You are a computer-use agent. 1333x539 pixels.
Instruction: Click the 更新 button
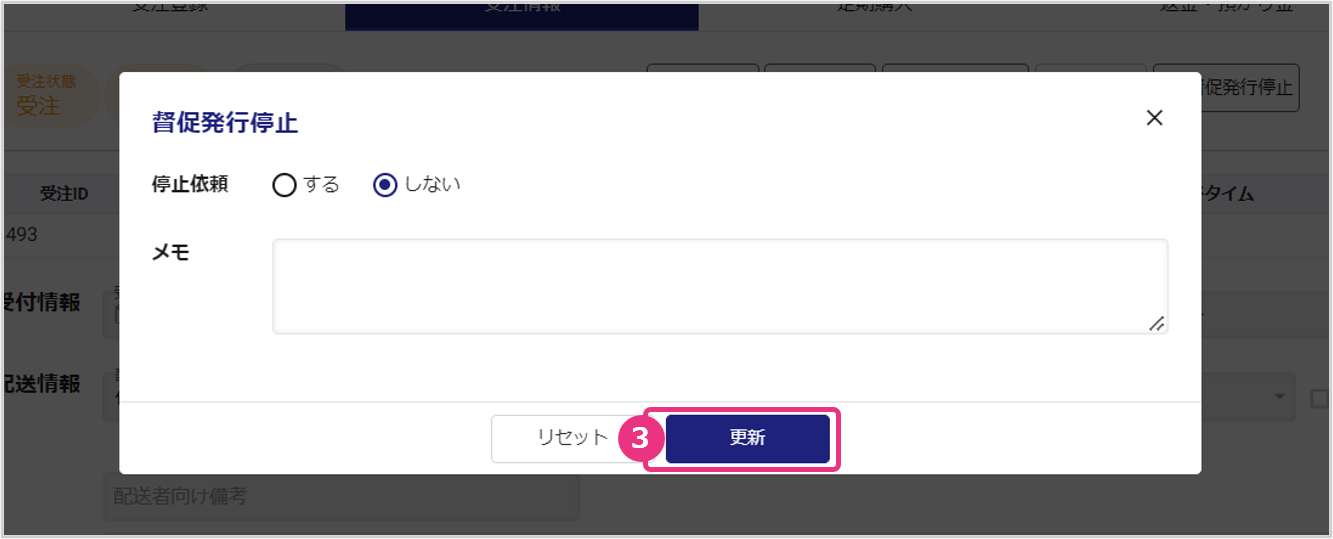pyautogui.click(x=748, y=439)
